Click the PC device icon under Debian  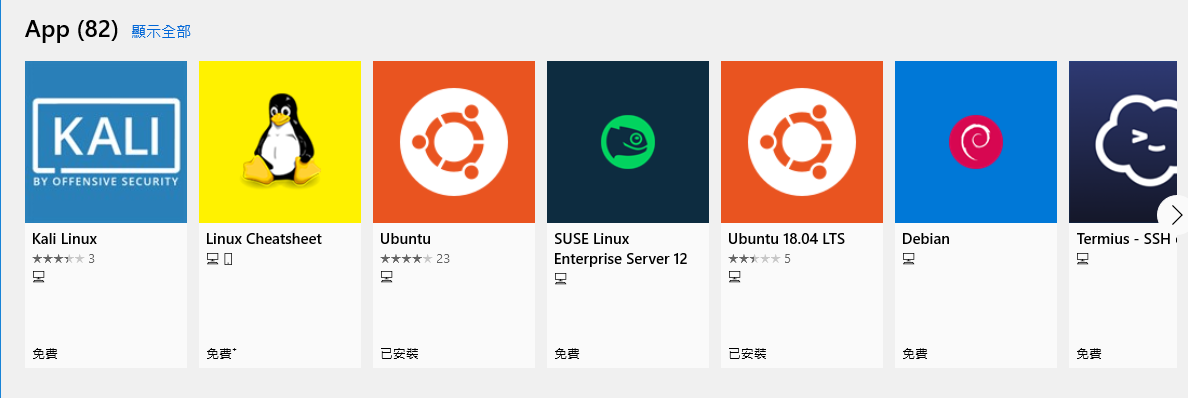[x=908, y=259]
